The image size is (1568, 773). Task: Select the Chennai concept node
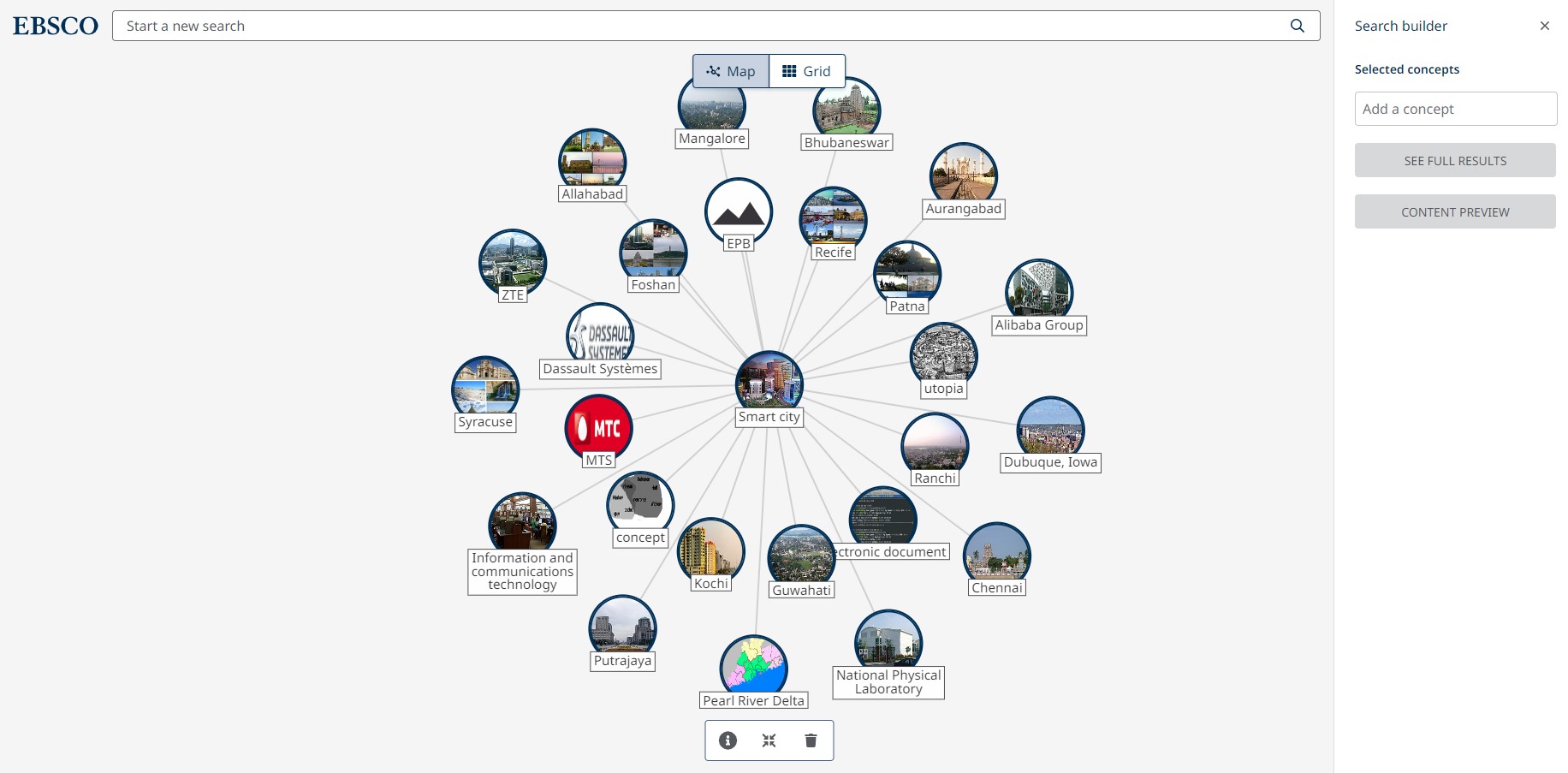pyautogui.click(x=997, y=555)
